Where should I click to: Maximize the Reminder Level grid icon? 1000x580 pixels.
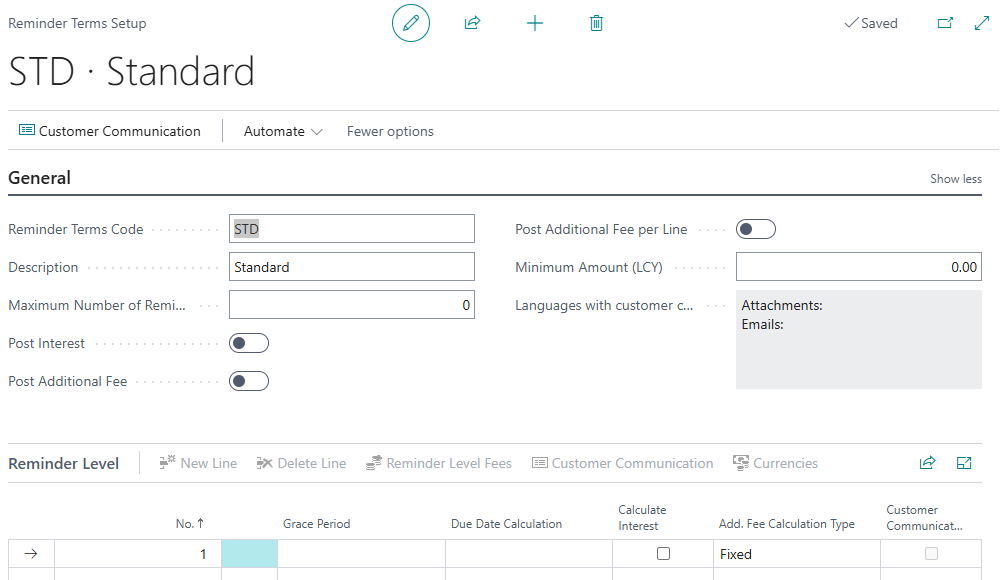click(x=964, y=463)
